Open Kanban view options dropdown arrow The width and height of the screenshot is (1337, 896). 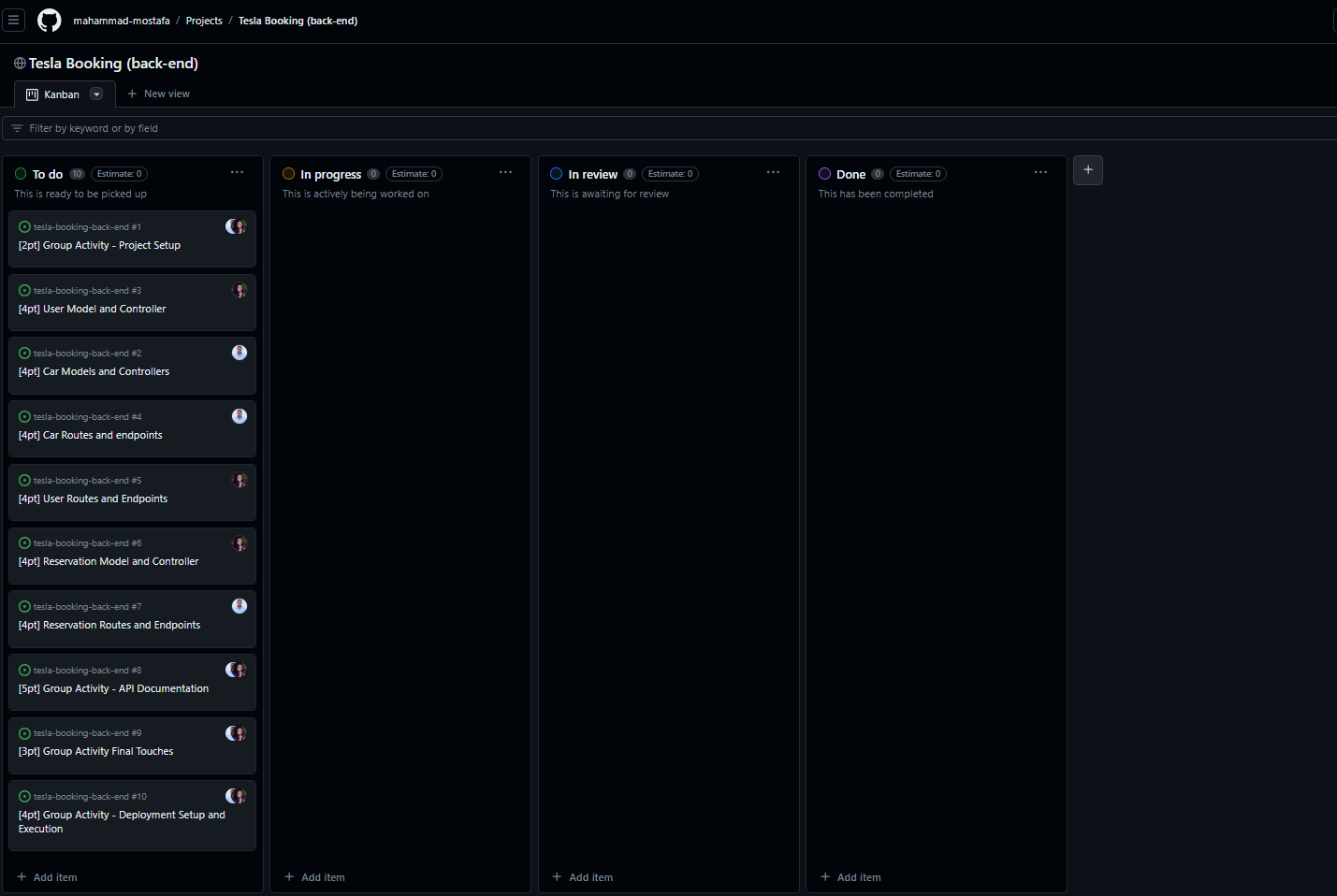tap(96, 94)
